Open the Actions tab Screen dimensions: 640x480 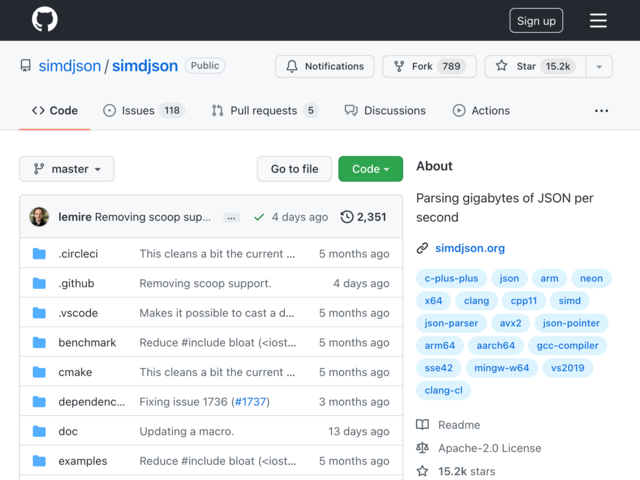click(481, 111)
